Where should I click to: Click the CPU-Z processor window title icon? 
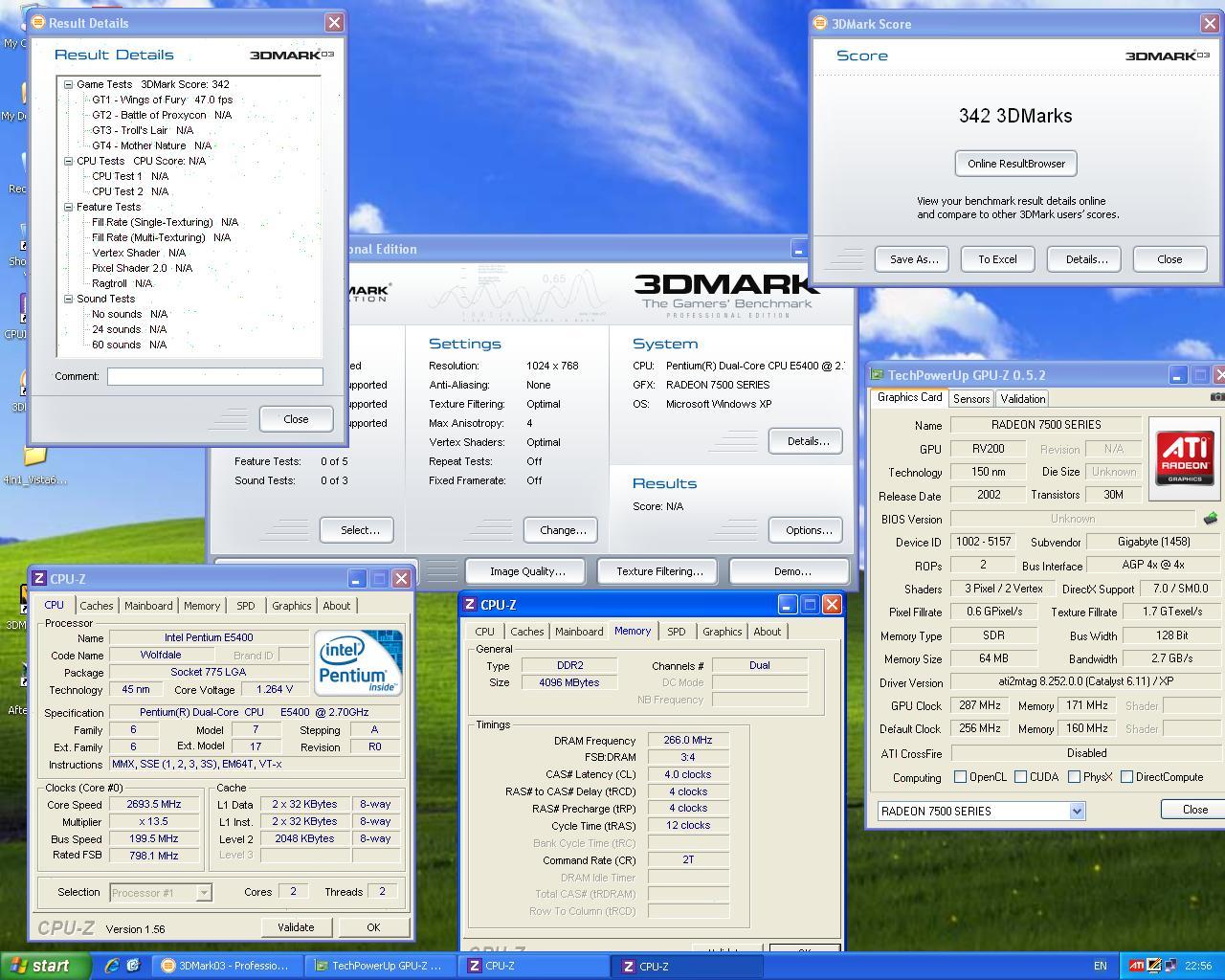[39, 579]
